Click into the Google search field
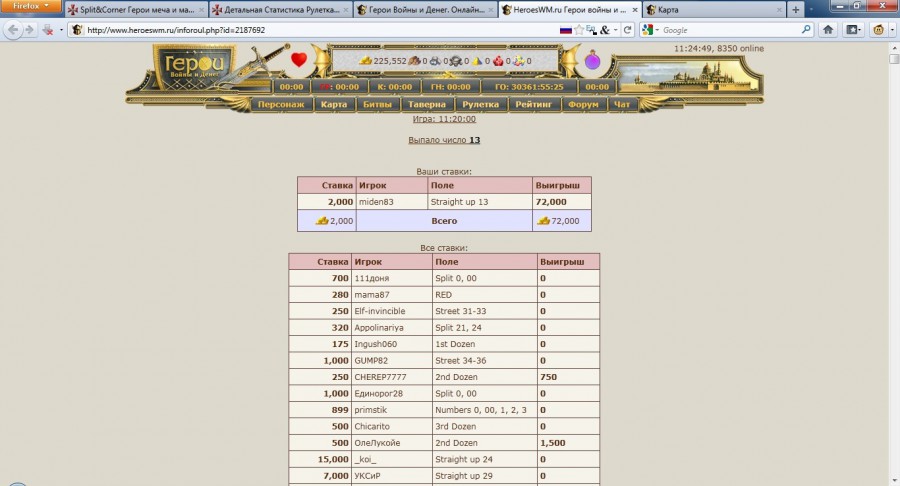This screenshot has width=900, height=486. [x=715, y=30]
